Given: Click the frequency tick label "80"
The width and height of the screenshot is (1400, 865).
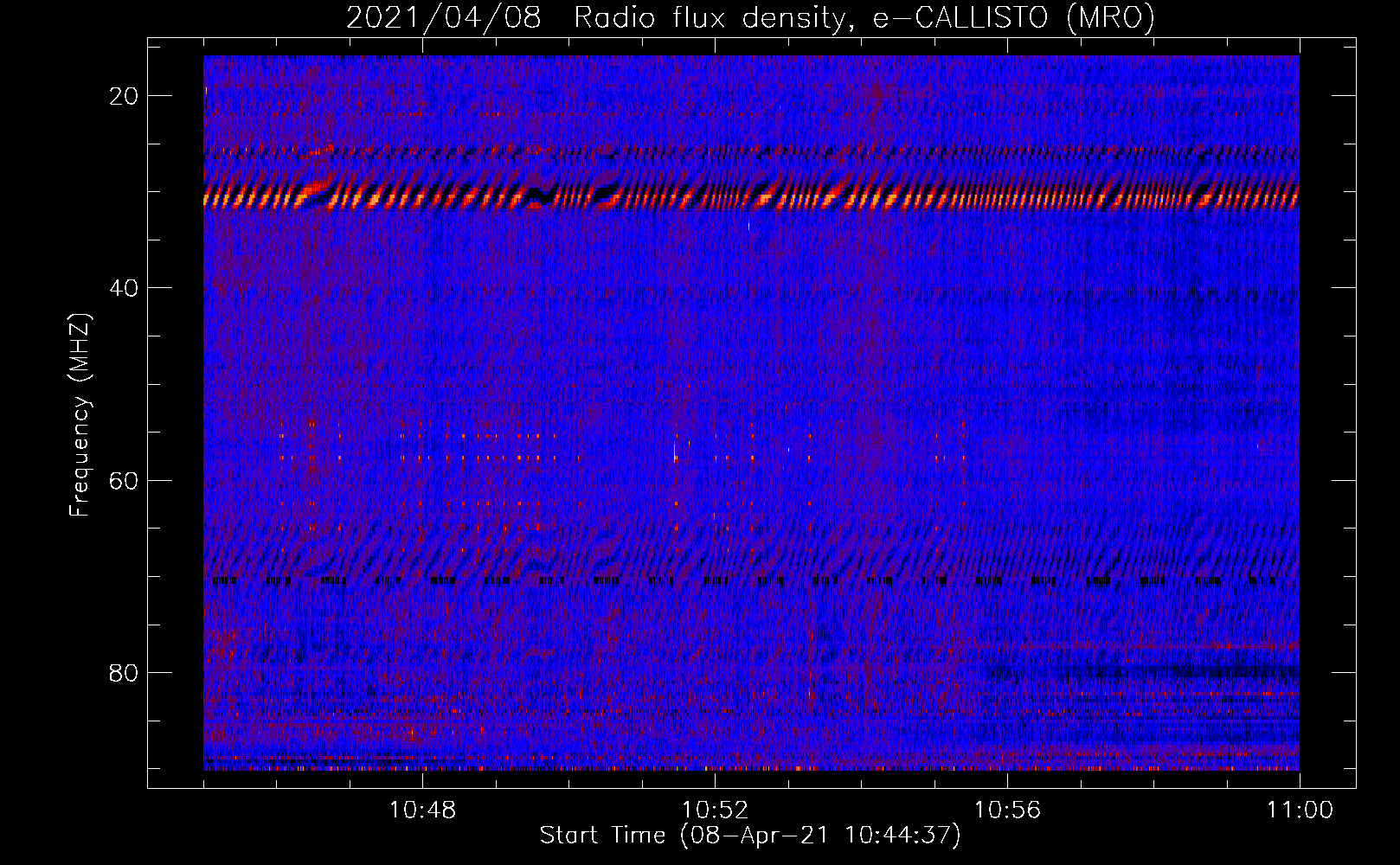Looking at the screenshot, I should tap(125, 673).
